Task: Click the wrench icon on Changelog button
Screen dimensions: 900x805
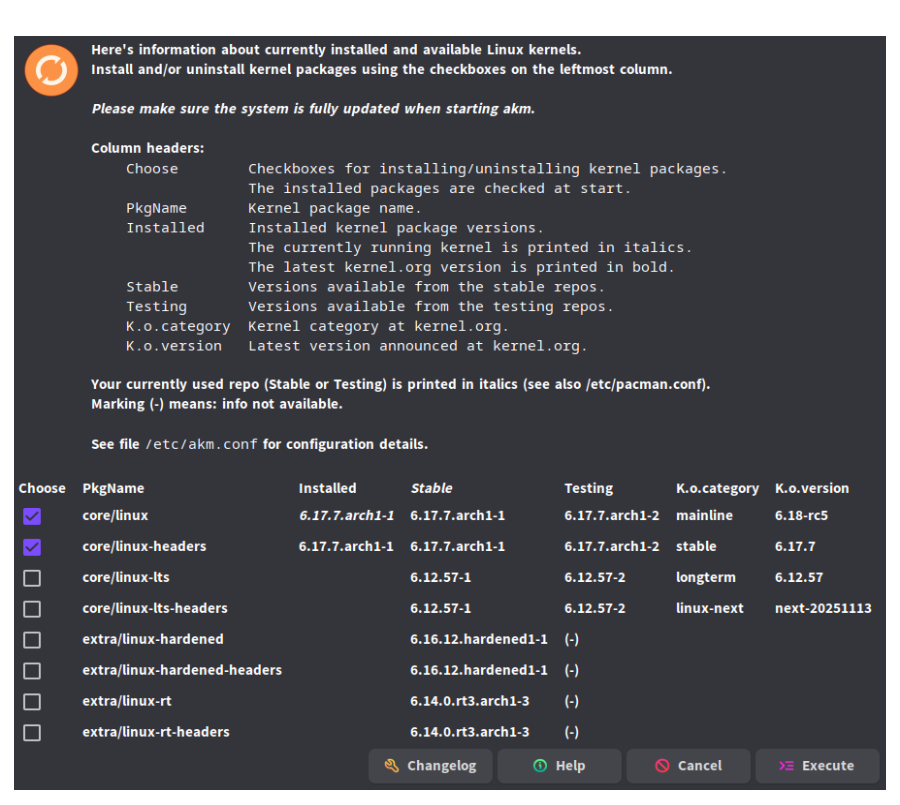Action: 391,766
